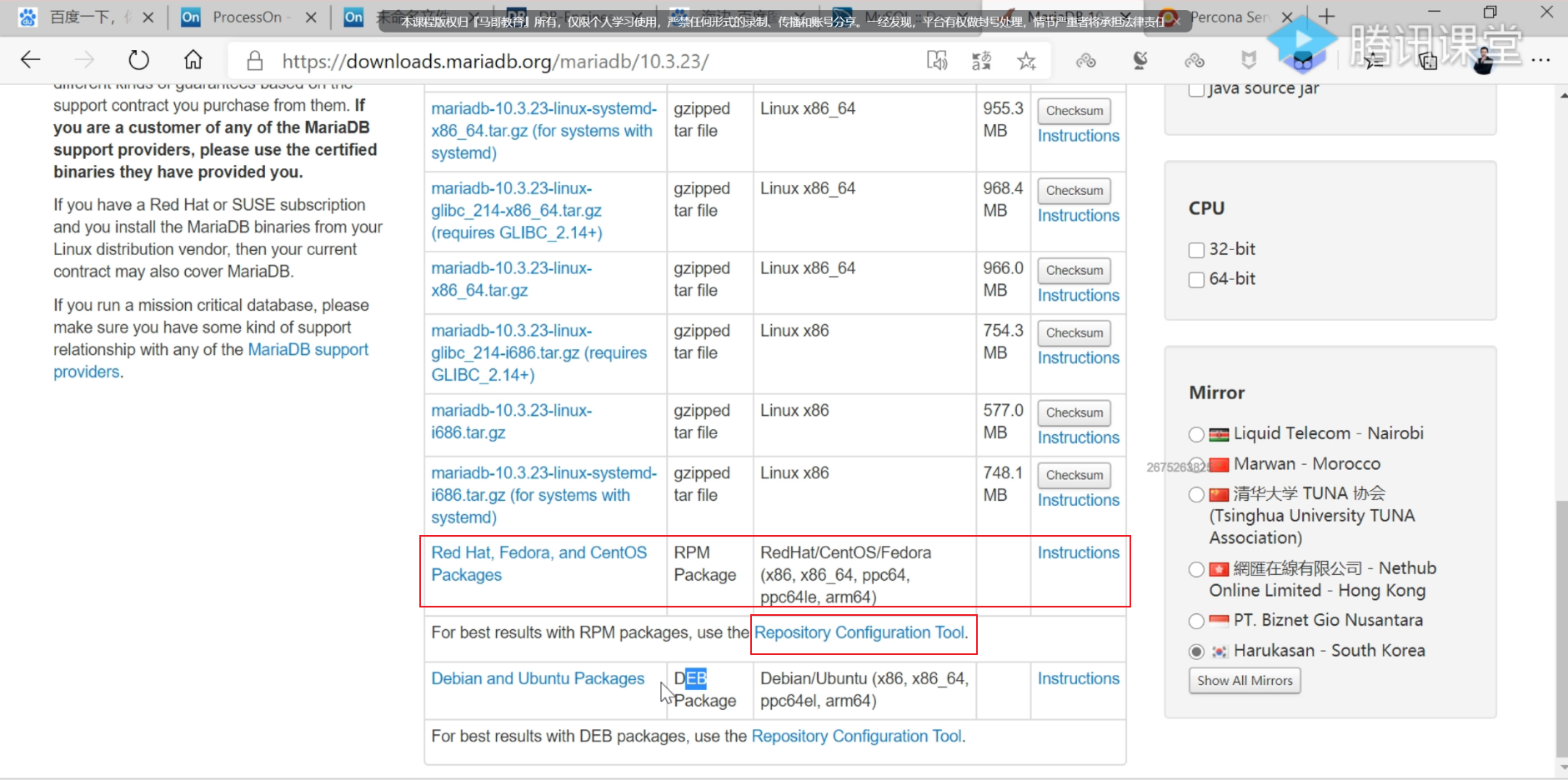This screenshot has height=780, width=1568.
Task: Switch to the Percona Server tab
Action: coord(1230,17)
